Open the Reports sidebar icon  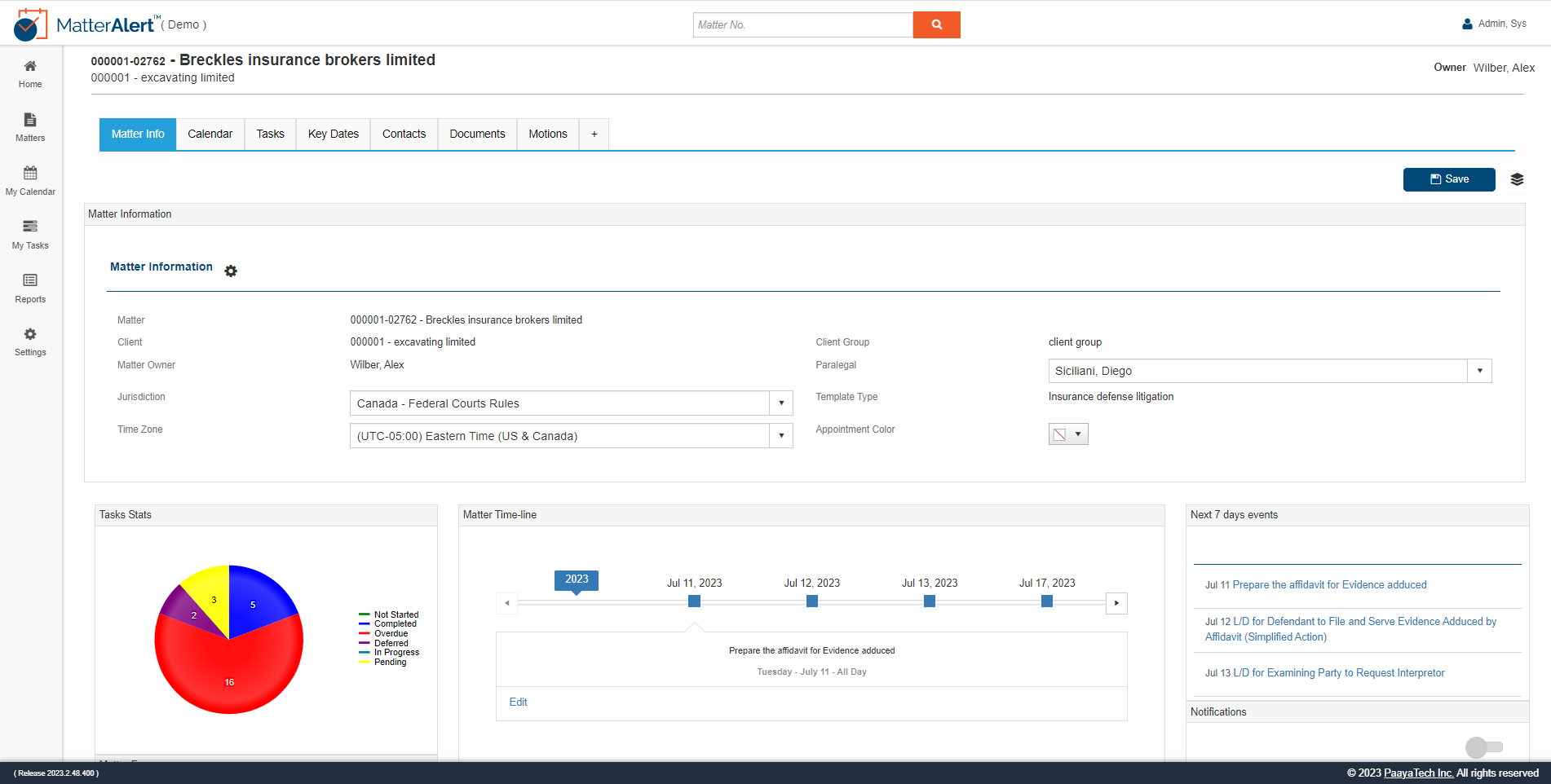pyautogui.click(x=29, y=288)
